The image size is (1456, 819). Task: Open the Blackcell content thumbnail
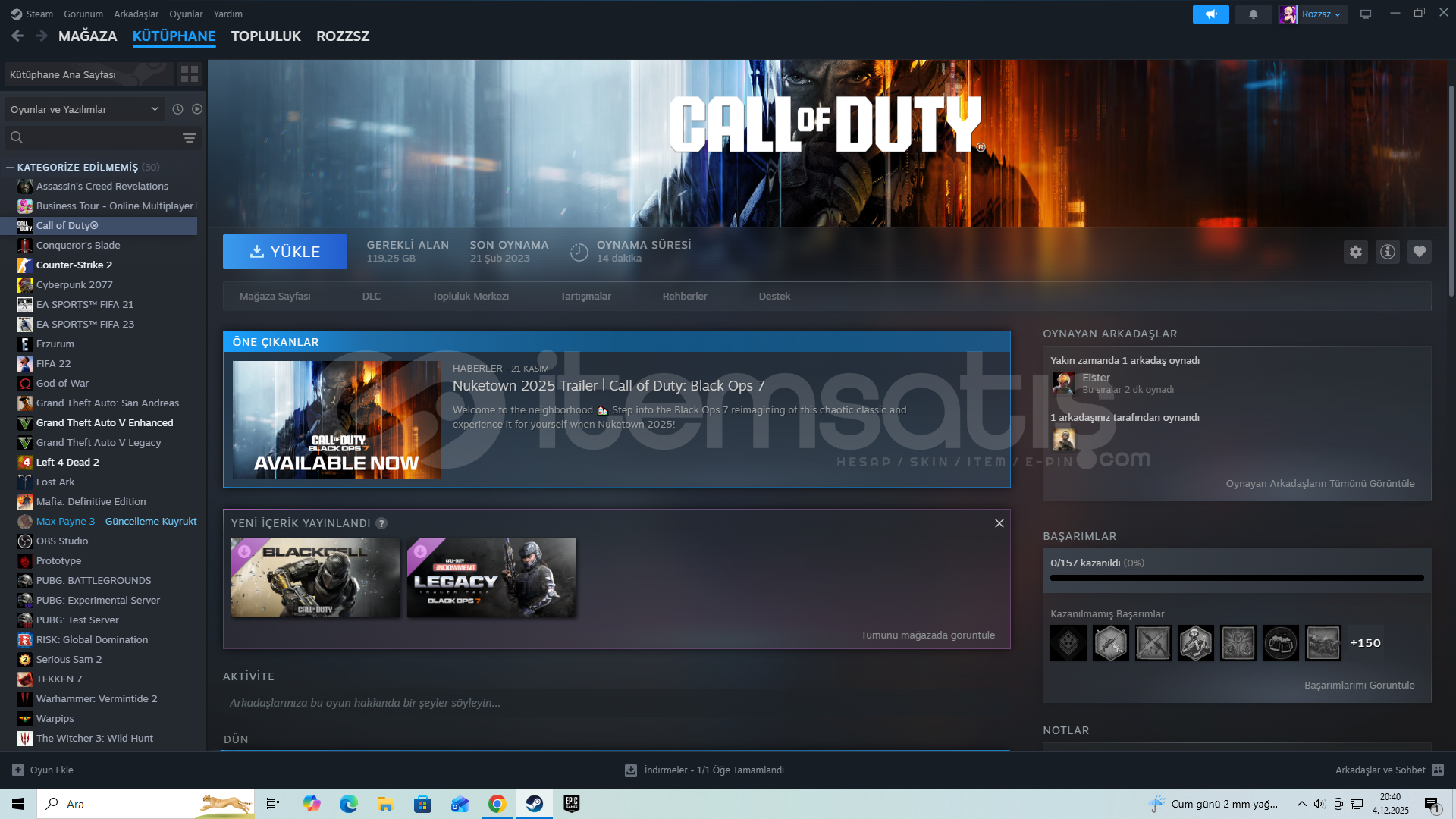click(315, 578)
